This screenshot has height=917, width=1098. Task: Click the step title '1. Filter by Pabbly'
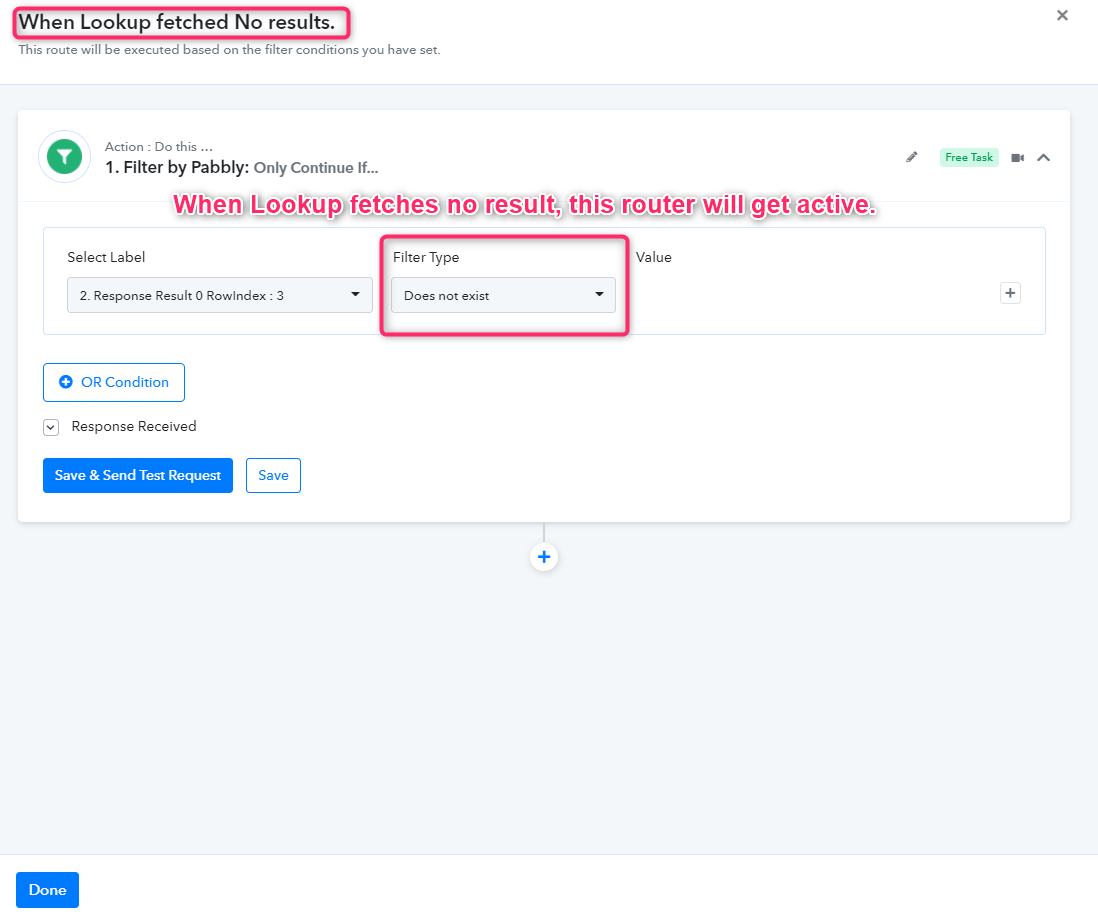[177, 168]
